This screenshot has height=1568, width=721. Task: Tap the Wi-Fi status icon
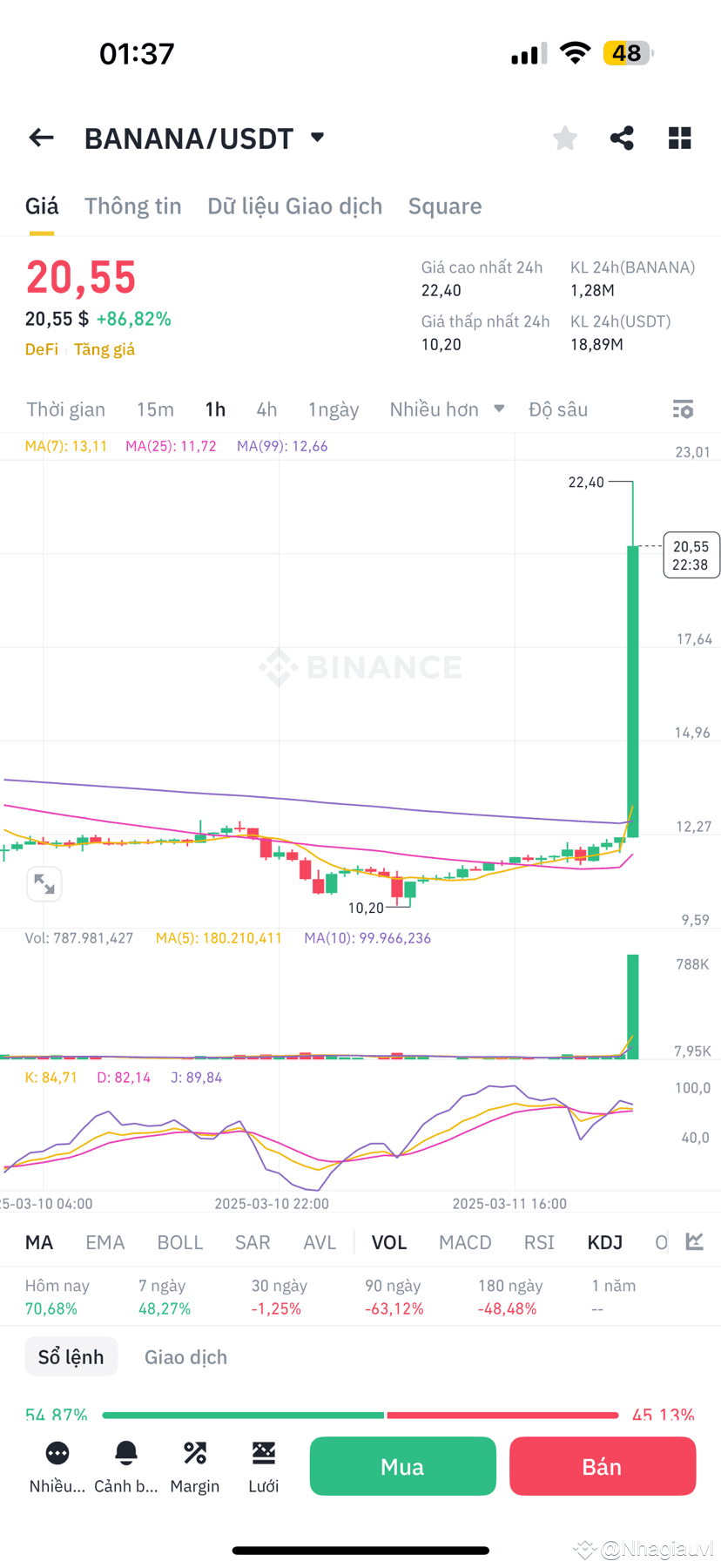point(575,53)
